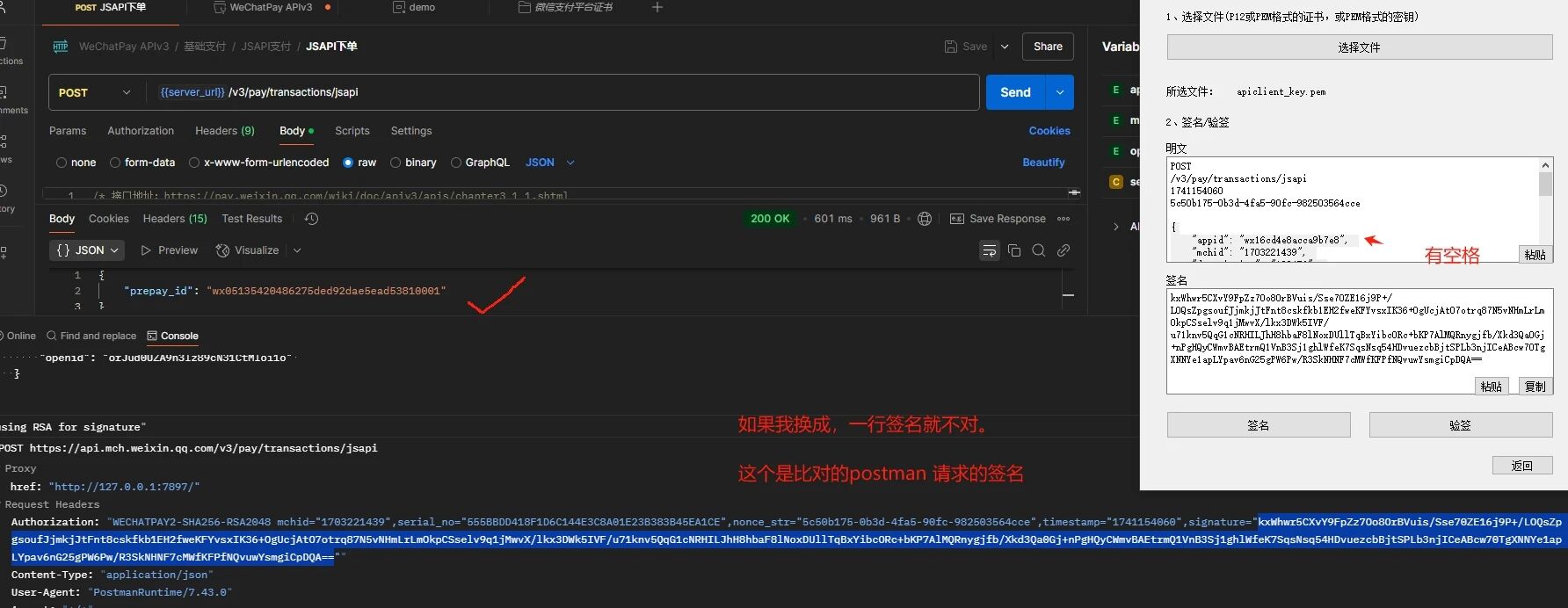1568x608 pixels.
Task: Click the Send button
Action: tap(1015, 92)
